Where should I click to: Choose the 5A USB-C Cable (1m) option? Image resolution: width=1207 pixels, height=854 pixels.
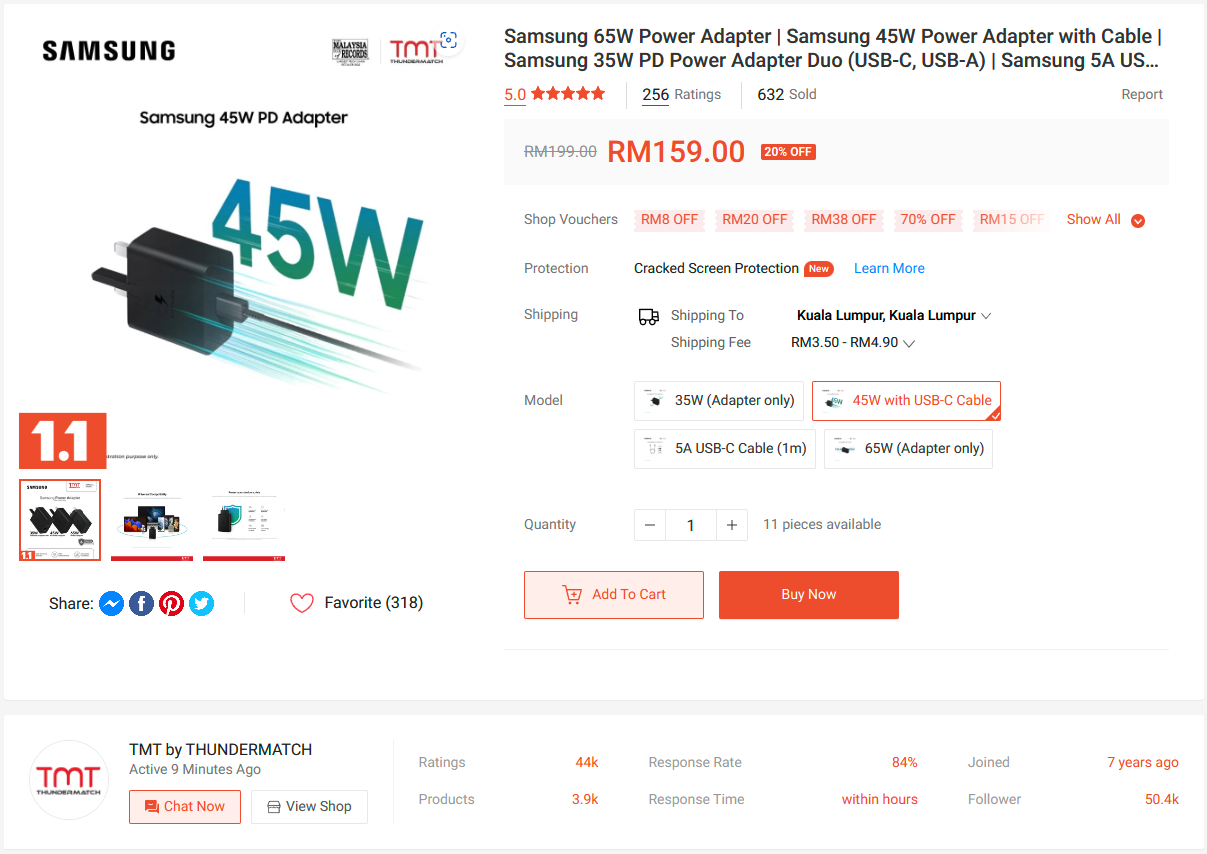tap(725, 448)
